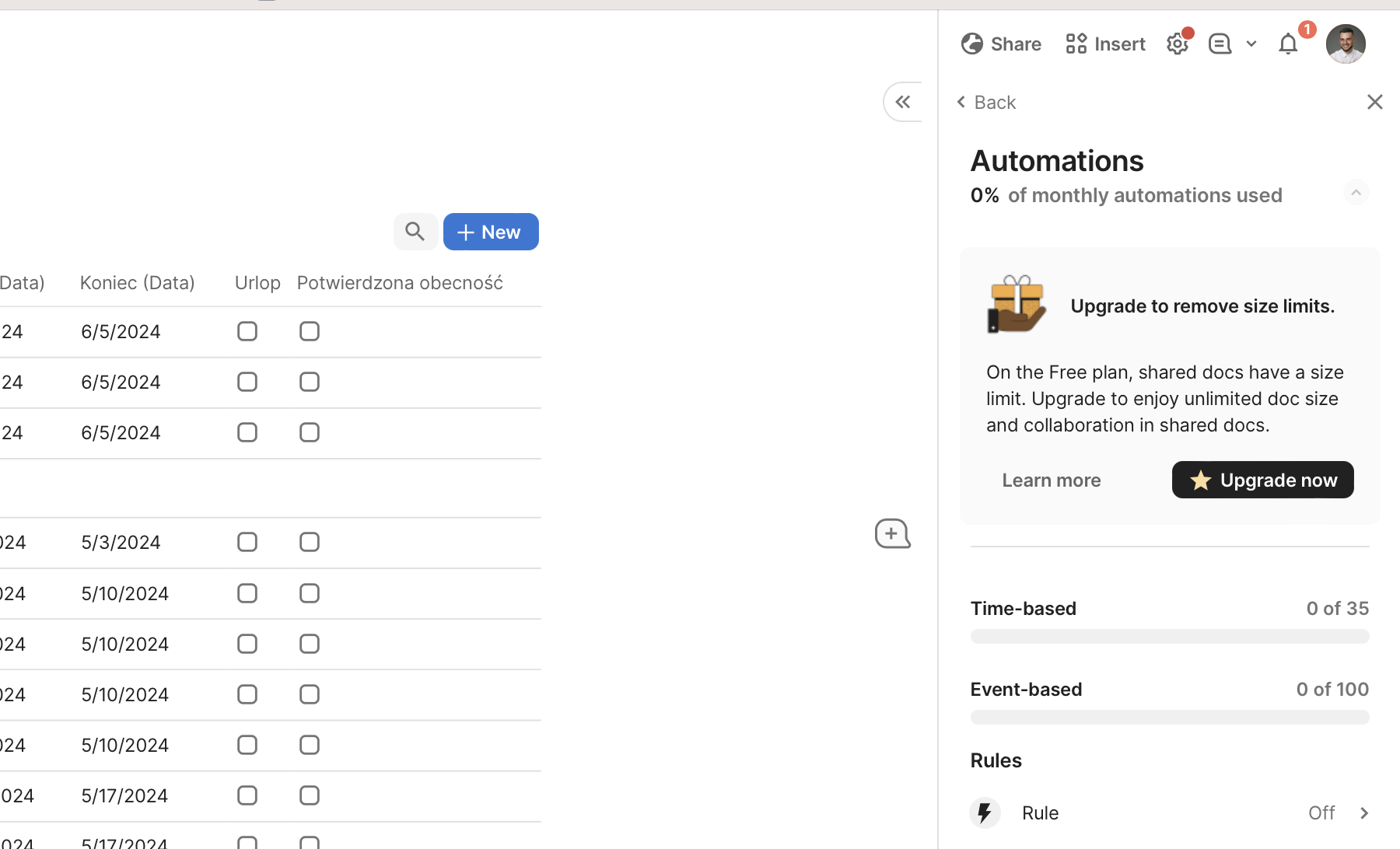Viewport: 1400px width, 849px height.
Task: Open the notifications bell
Action: (x=1288, y=44)
